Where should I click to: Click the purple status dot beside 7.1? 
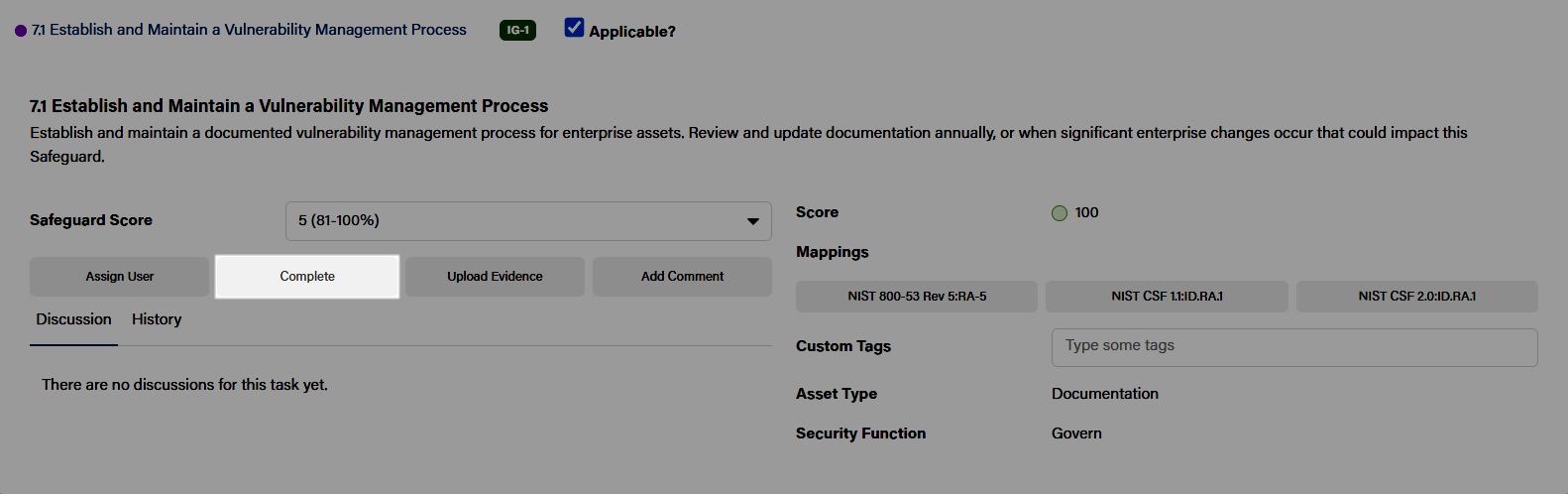pos(21,31)
